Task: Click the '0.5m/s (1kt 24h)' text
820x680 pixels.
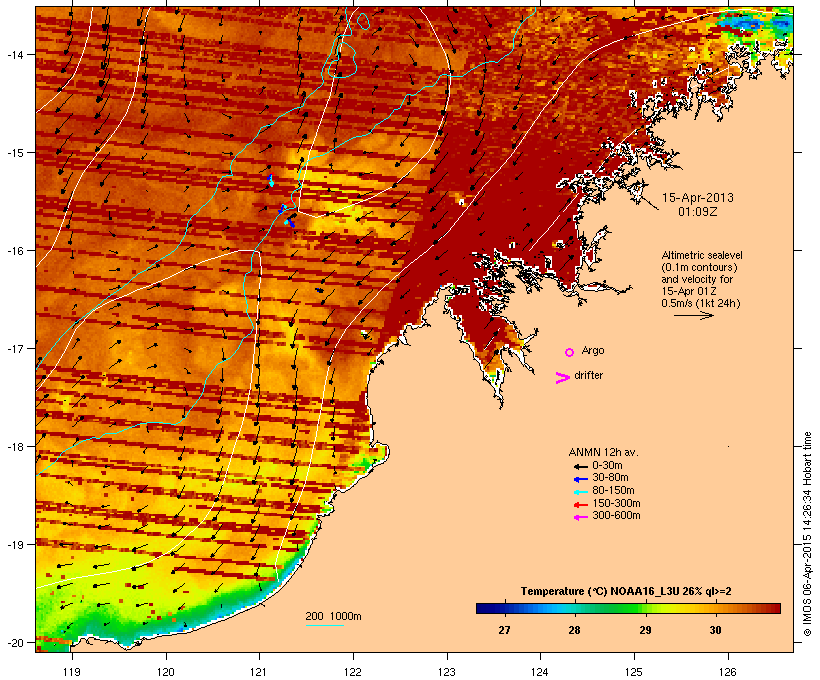Action: click(701, 303)
